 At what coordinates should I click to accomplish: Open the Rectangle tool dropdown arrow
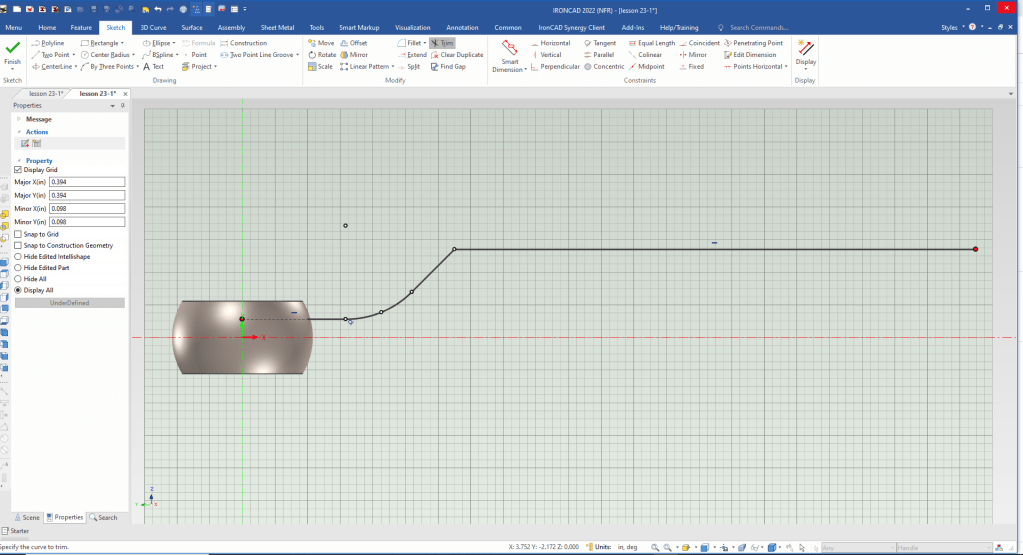(122, 43)
